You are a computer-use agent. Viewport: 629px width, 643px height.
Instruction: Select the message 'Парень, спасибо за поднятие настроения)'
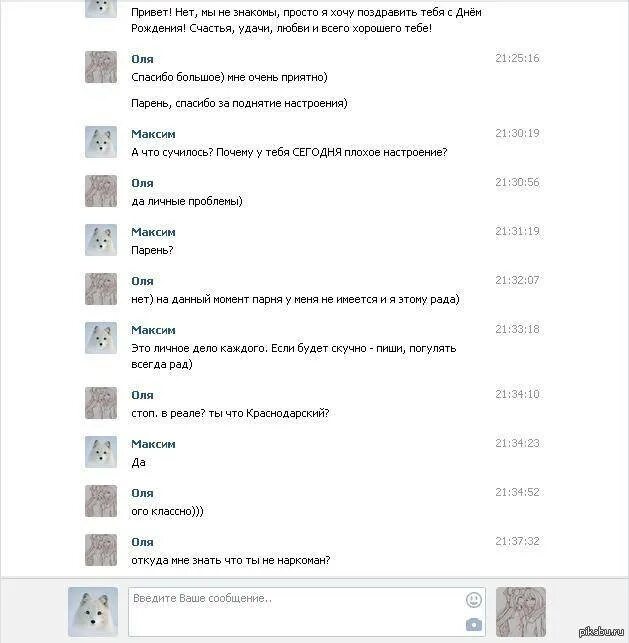(239, 103)
